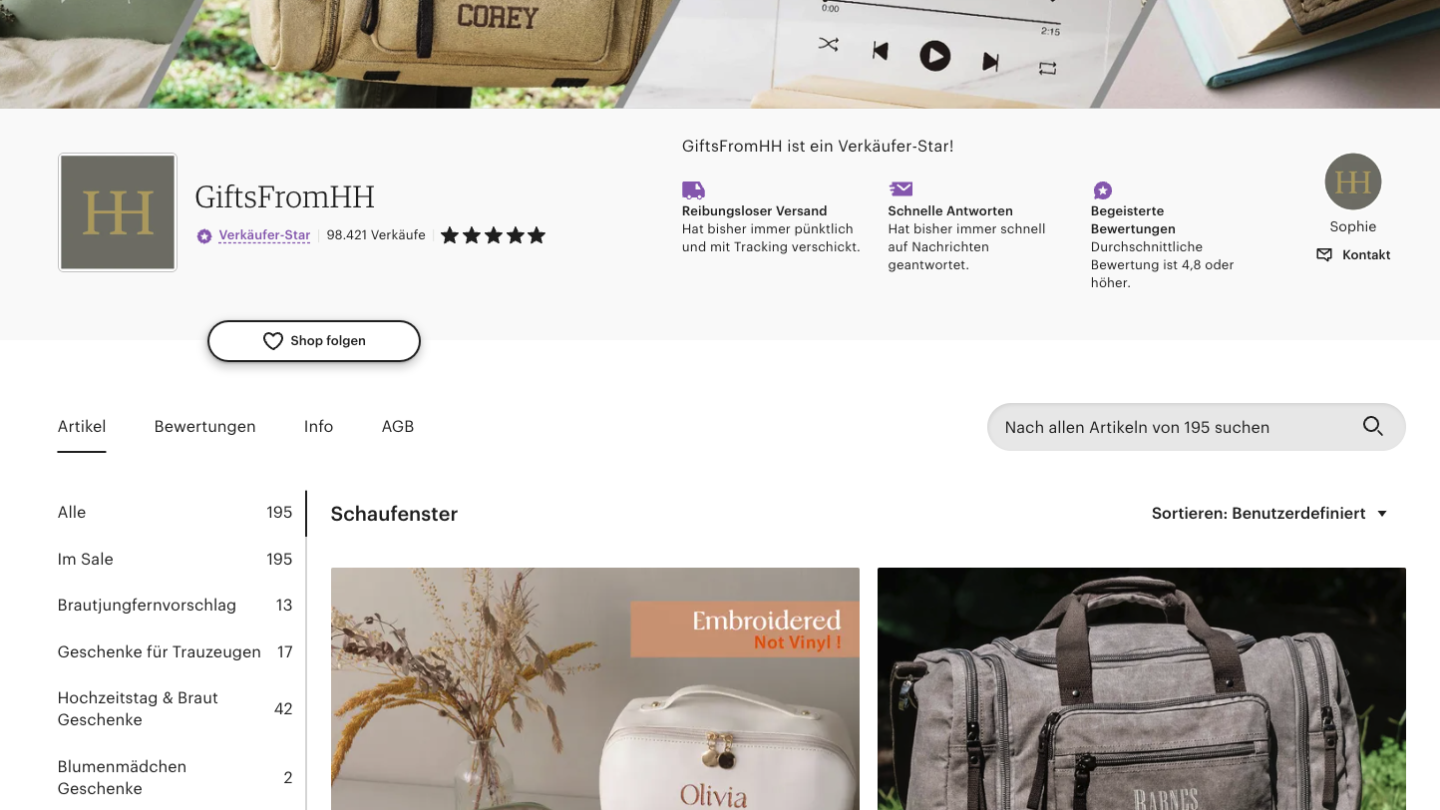The image size is (1440, 810).
Task: Switch to the Bewertungen tab
Action: pyautogui.click(x=205, y=426)
